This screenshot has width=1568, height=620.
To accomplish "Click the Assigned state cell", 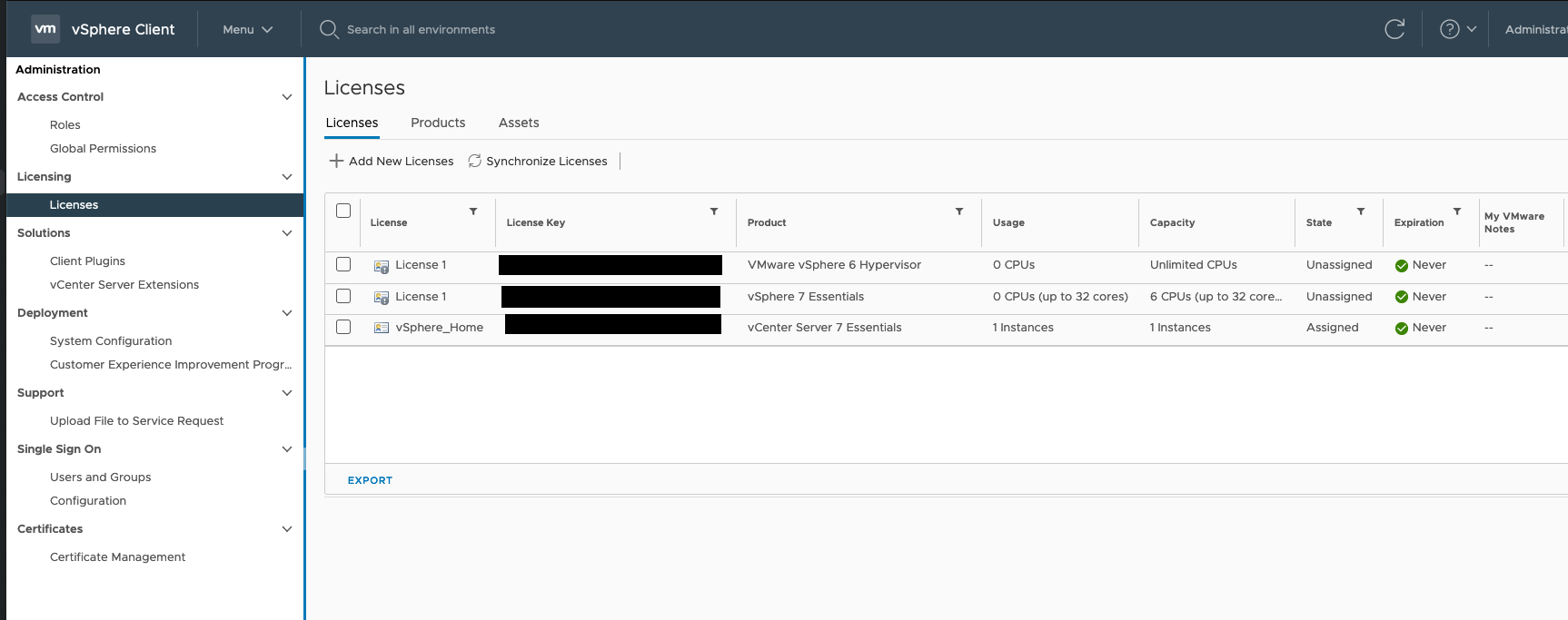I will click(1333, 328).
